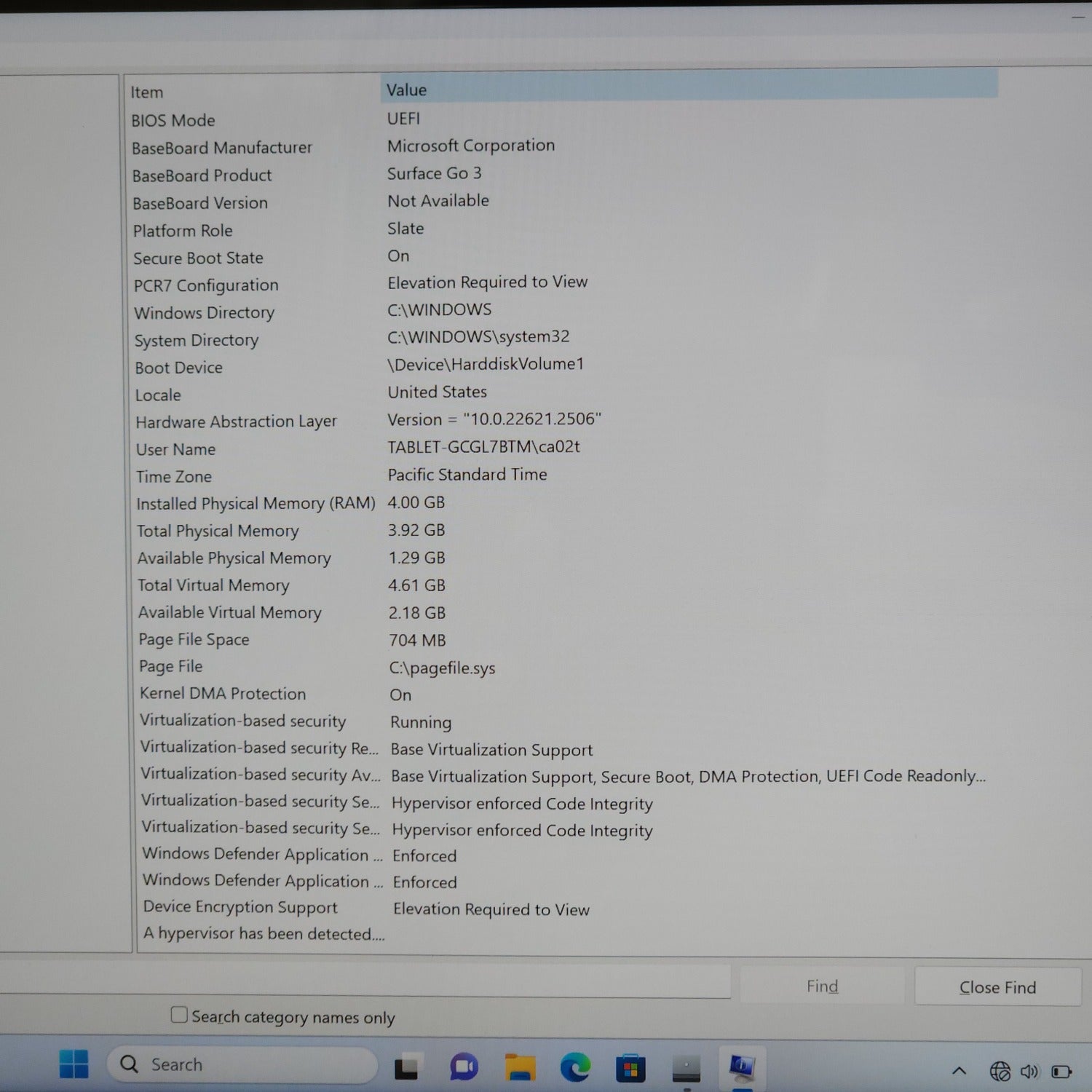Select the Installed Physical Memory (RAM) row
This screenshot has width=1092, height=1092.
coord(256,504)
